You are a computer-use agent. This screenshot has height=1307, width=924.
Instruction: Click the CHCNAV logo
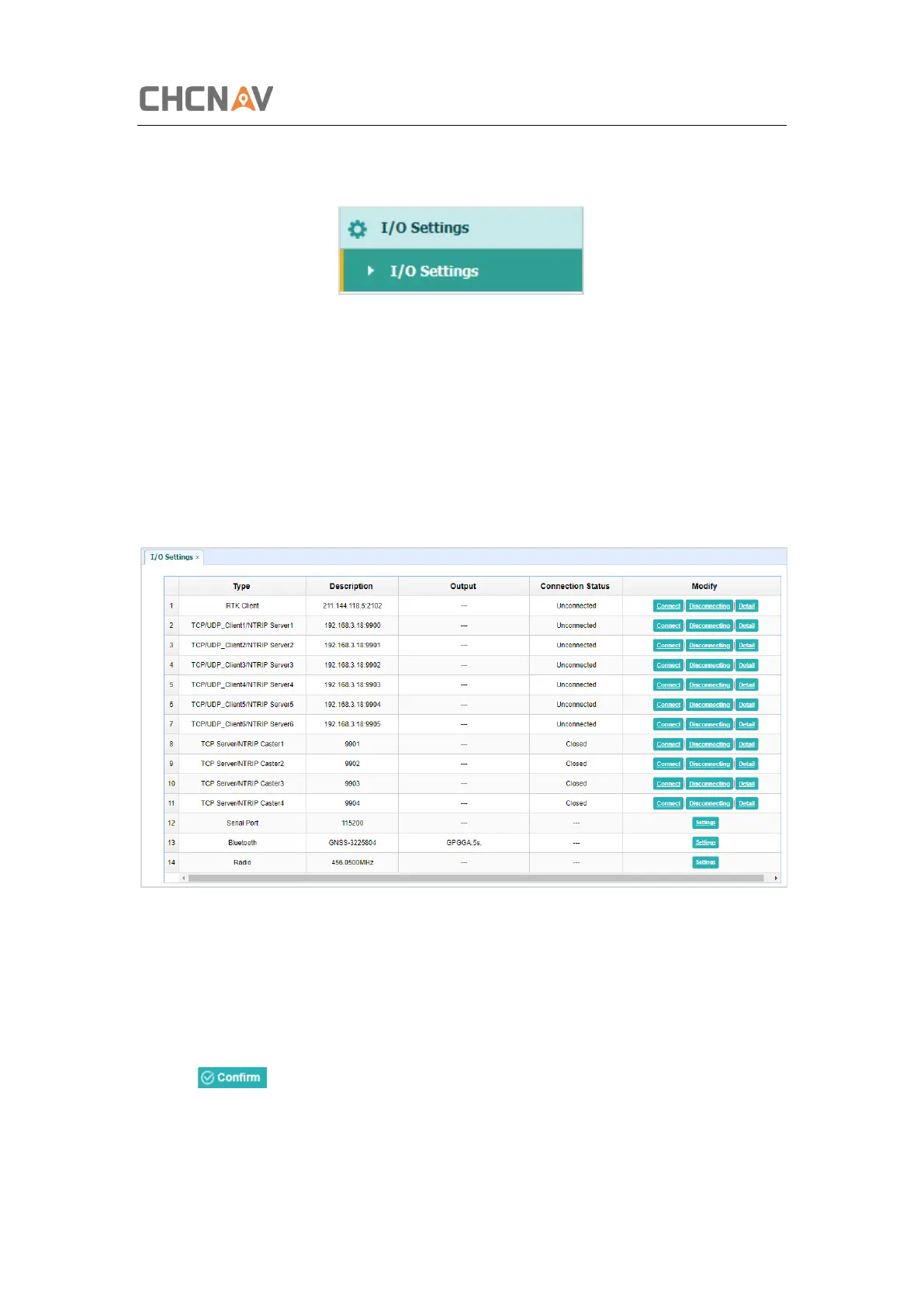coord(206,99)
